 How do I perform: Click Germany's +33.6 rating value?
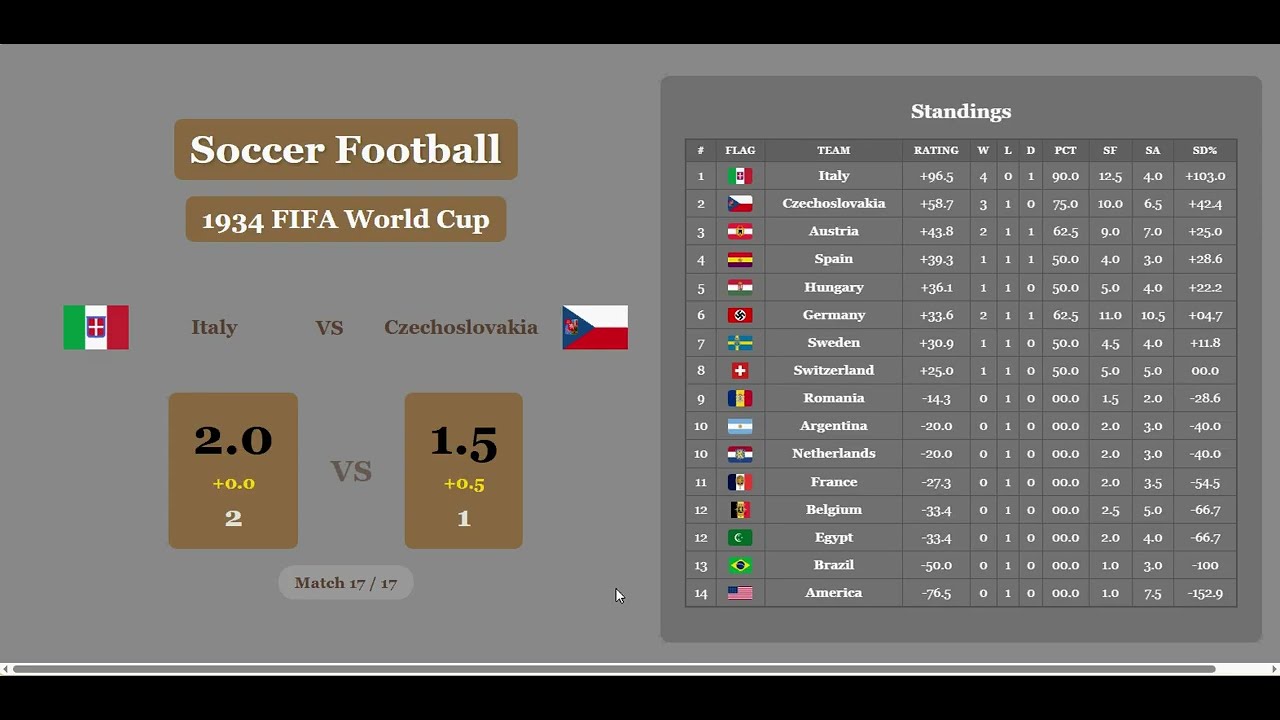click(936, 315)
